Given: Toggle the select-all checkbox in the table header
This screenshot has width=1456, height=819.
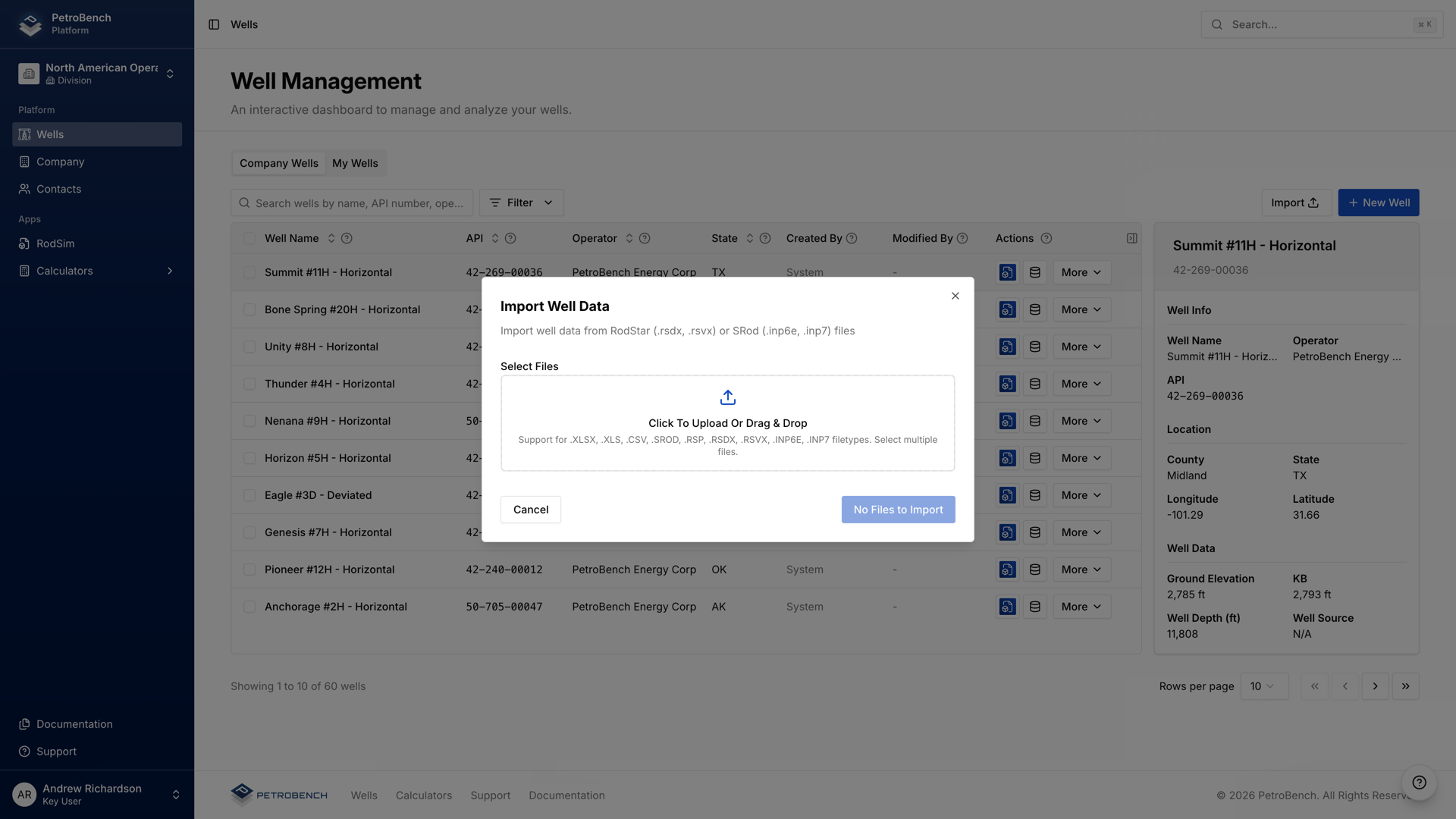Looking at the screenshot, I should point(249,237).
